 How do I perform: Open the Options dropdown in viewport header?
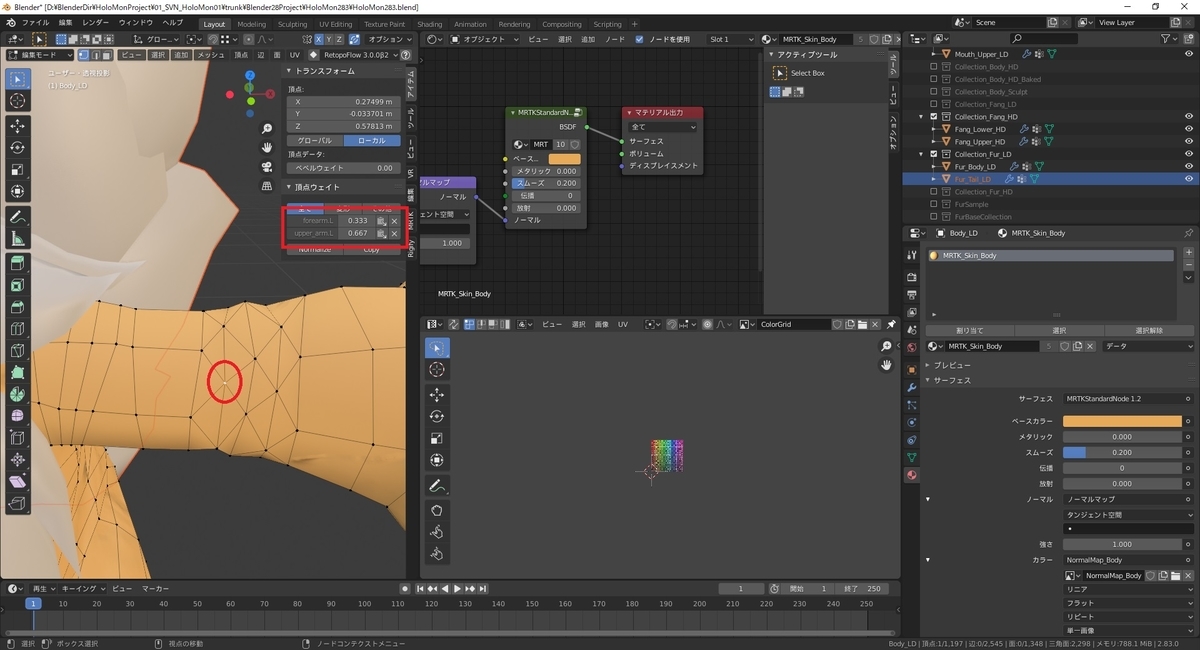(x=390, y=39)
